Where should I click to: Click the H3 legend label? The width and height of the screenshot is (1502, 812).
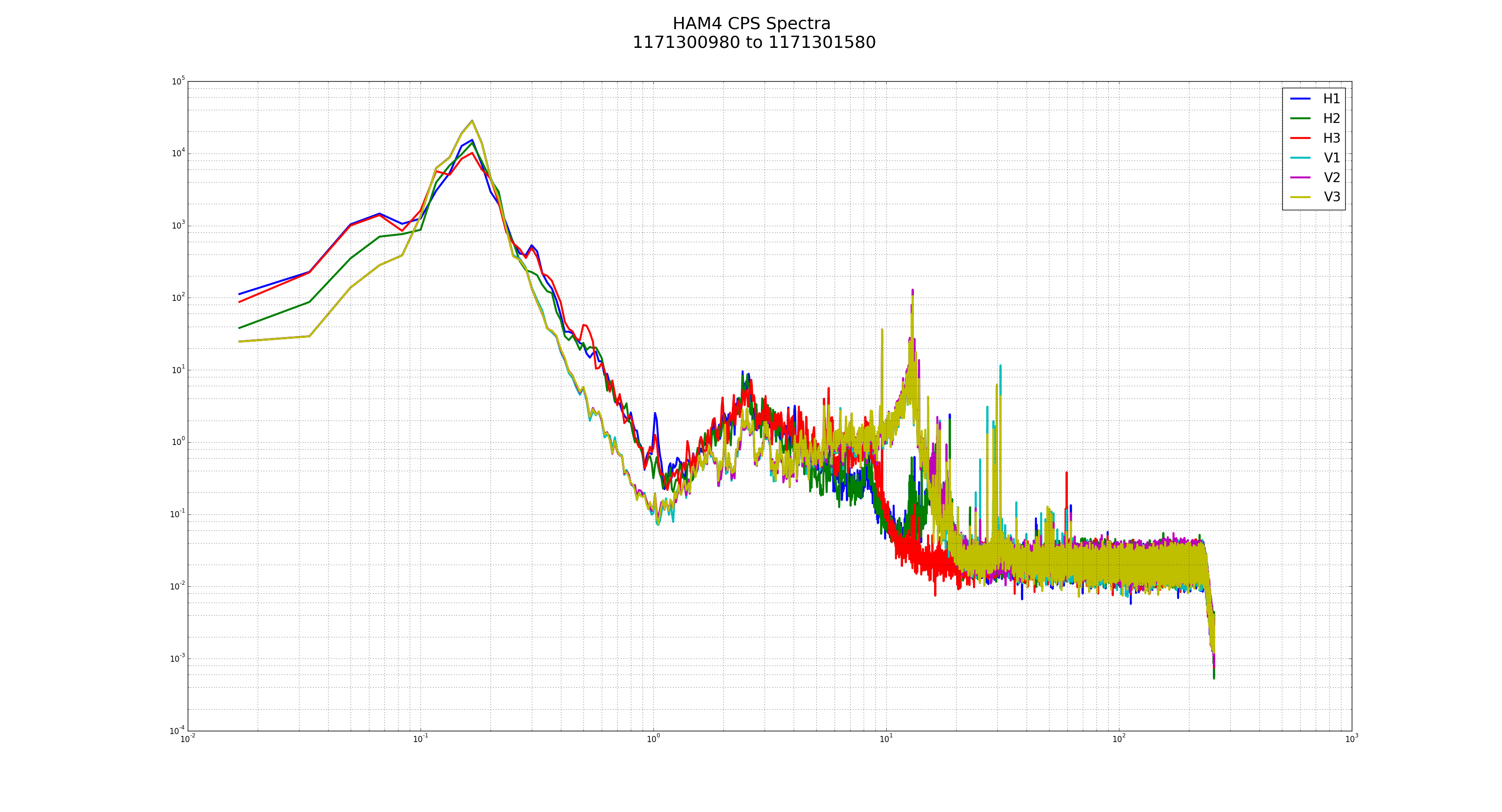click(1332, 138)
